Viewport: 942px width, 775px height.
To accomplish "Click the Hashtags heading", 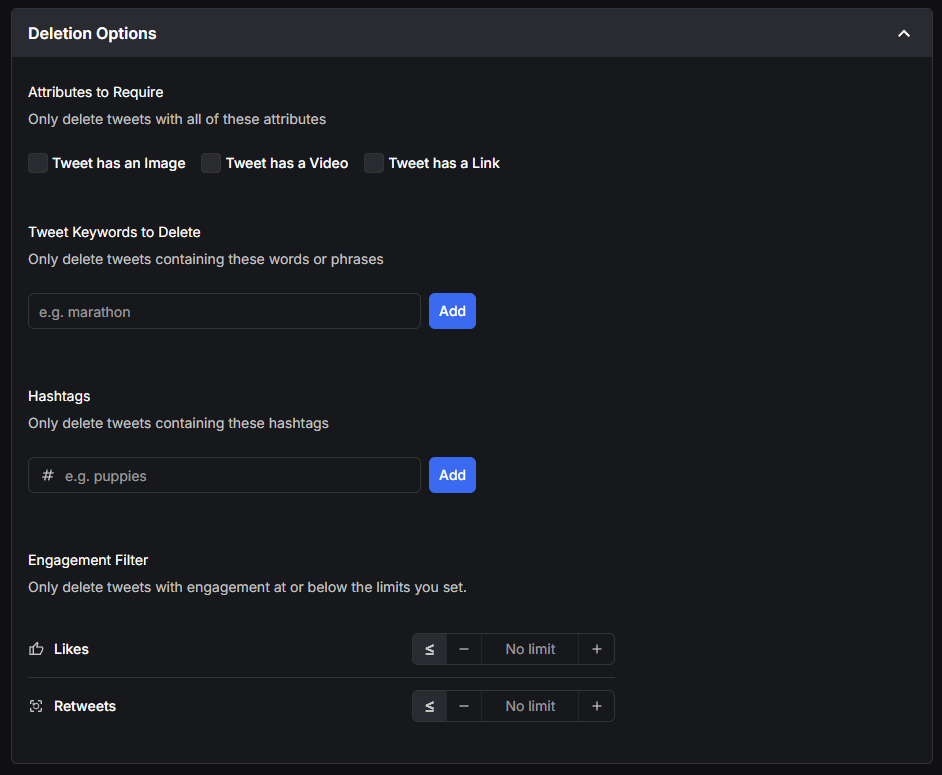I will pos(59,396).
